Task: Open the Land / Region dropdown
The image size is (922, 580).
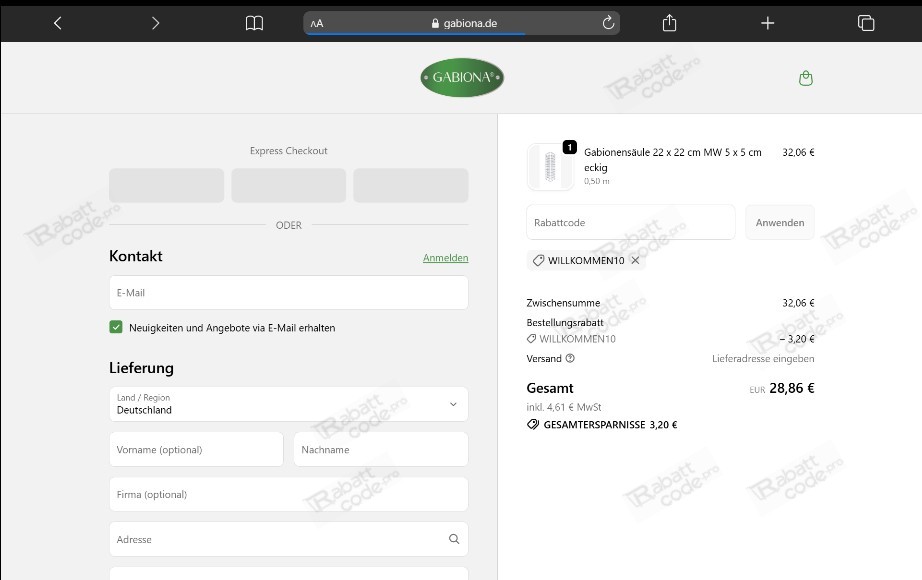Action: [x=289, y=404]
